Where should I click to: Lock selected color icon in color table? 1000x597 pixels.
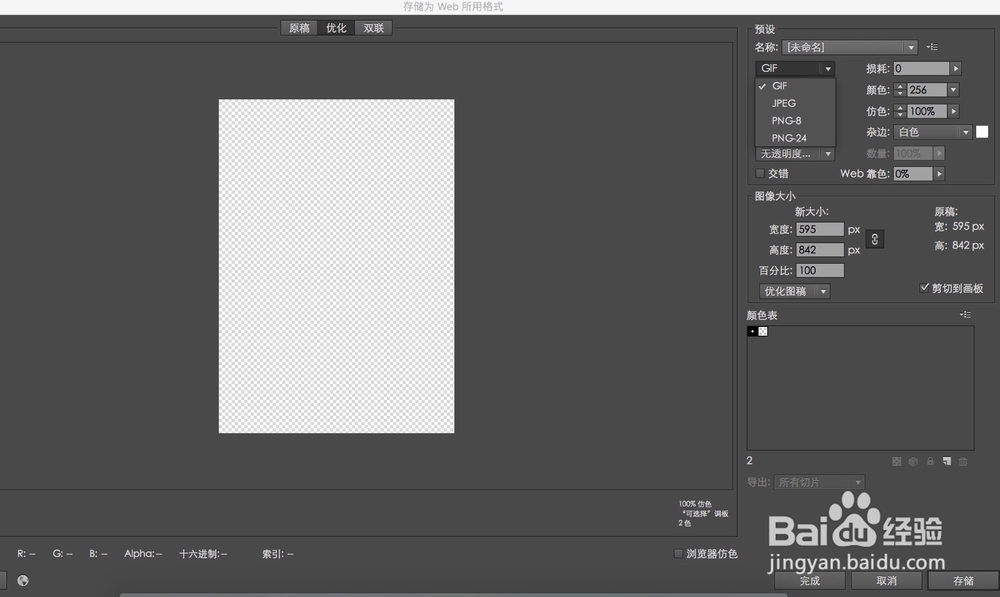point(930,461)
